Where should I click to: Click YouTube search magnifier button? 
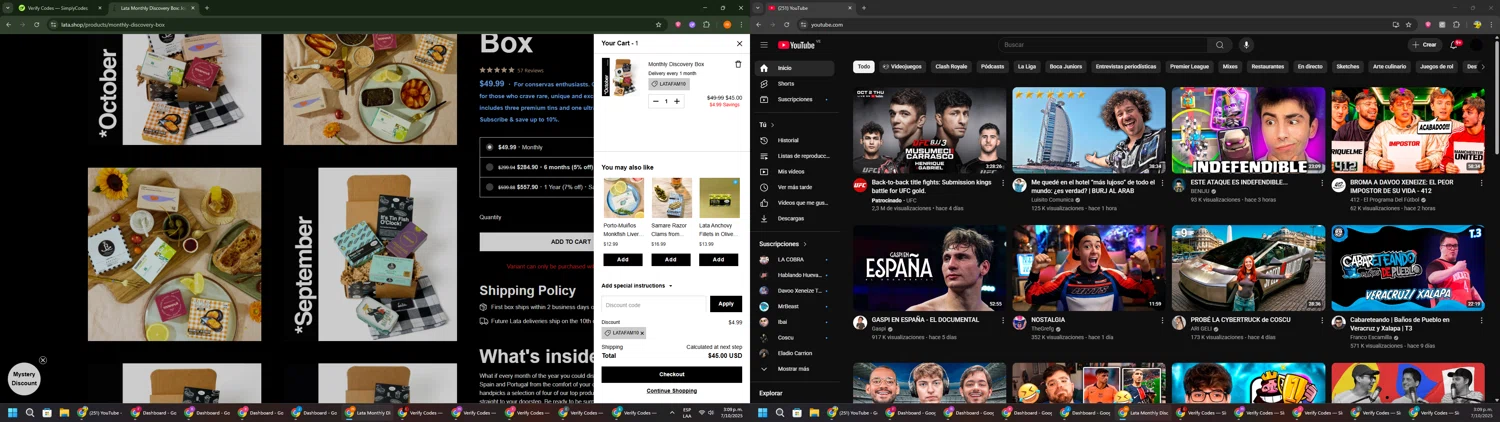click(1219, 45)
